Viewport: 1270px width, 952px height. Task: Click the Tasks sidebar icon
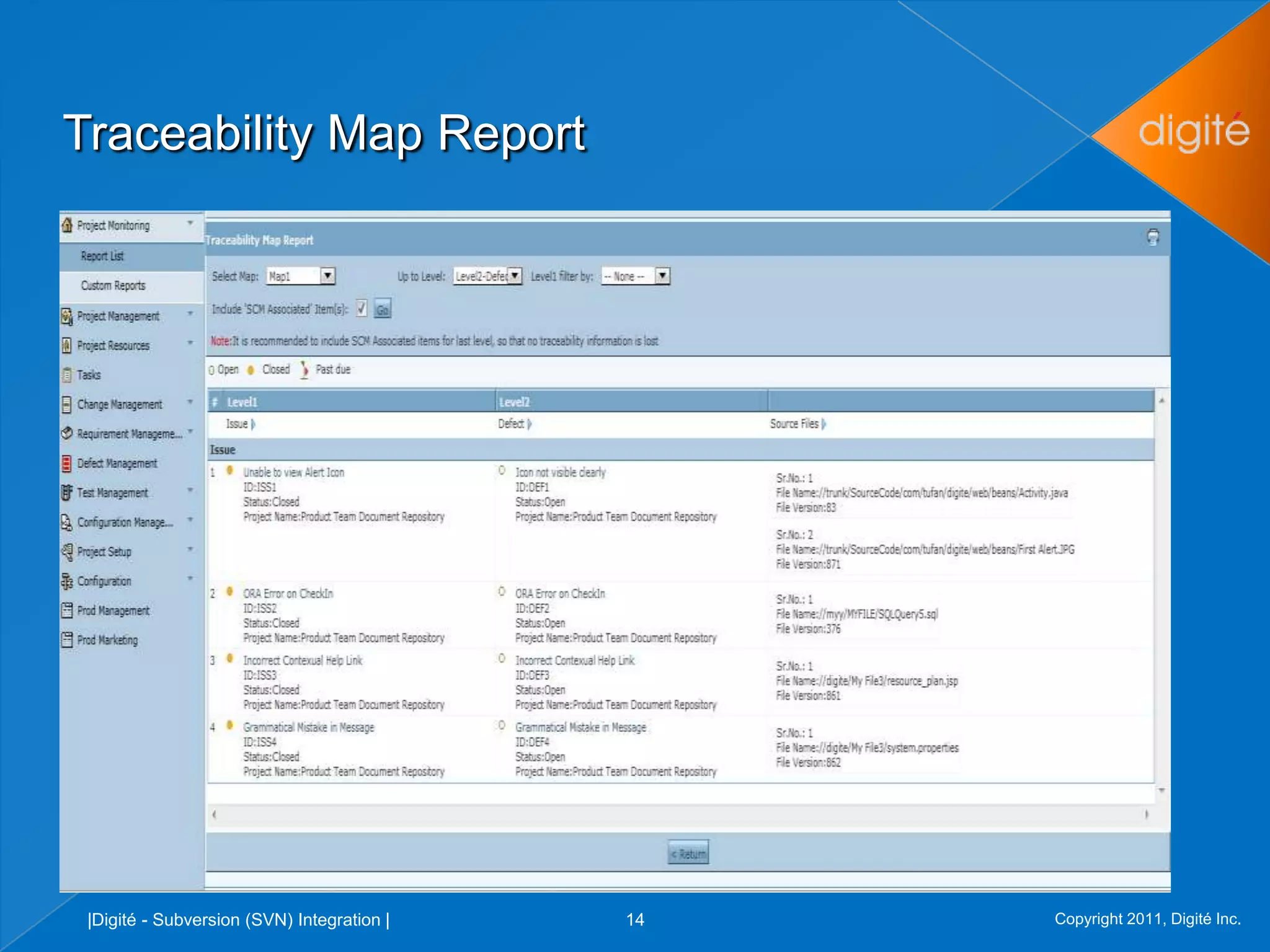(67, 375)
